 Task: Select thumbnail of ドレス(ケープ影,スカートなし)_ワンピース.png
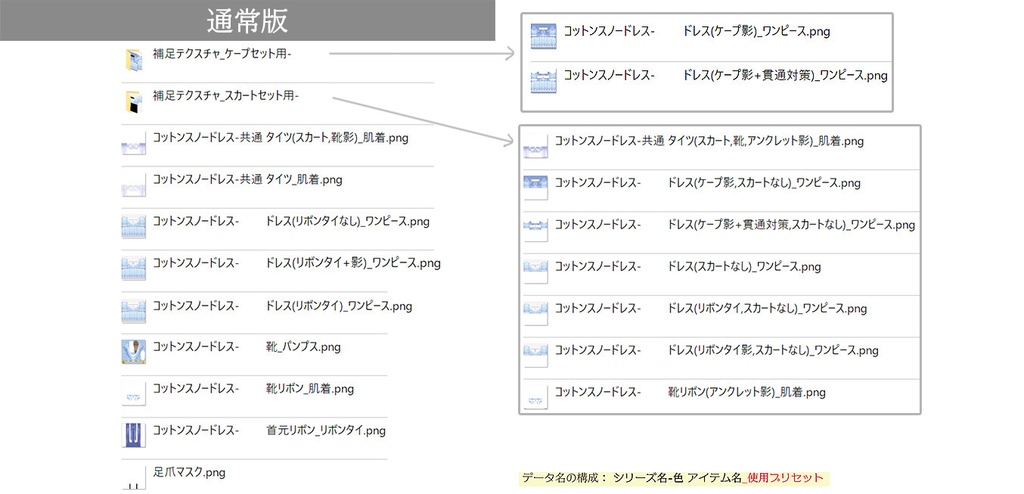click(x=536, y=189)
